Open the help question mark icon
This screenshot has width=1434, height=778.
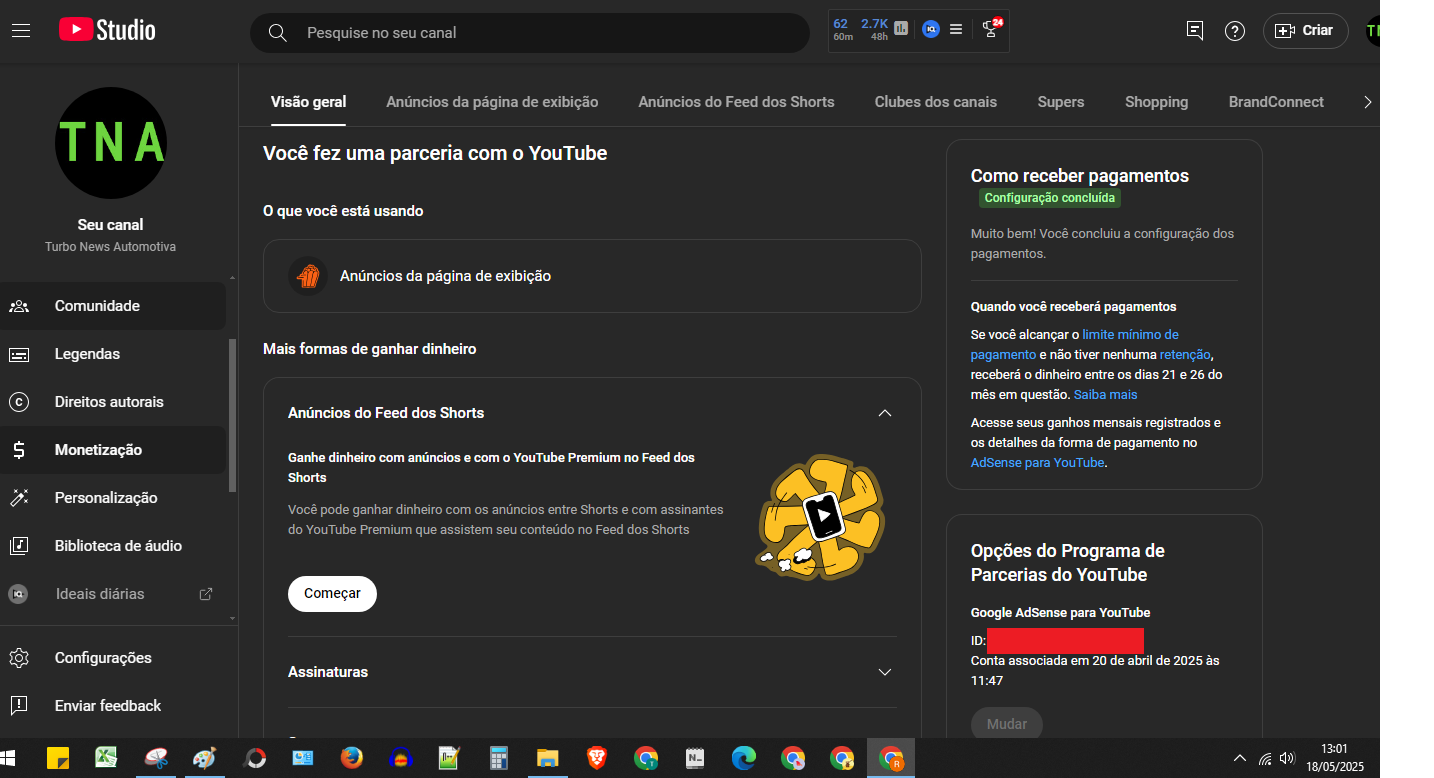coord(1235,31)
